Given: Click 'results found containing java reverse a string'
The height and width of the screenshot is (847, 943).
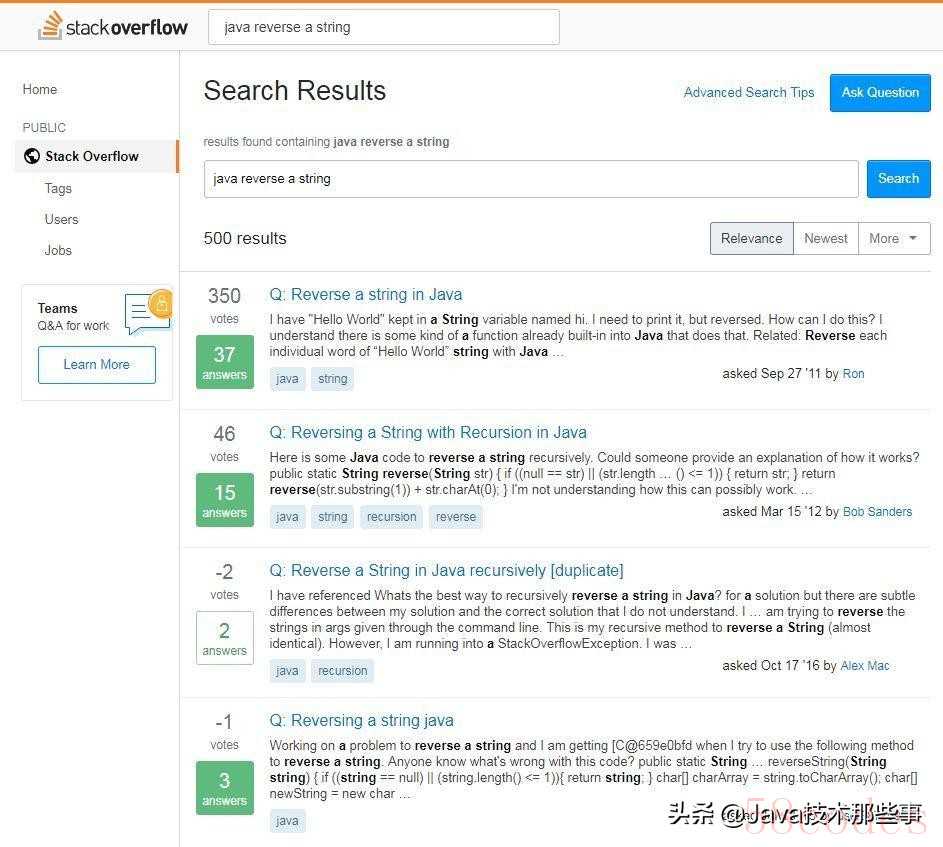Looking at the screenshot, I should tap(327, 142).
